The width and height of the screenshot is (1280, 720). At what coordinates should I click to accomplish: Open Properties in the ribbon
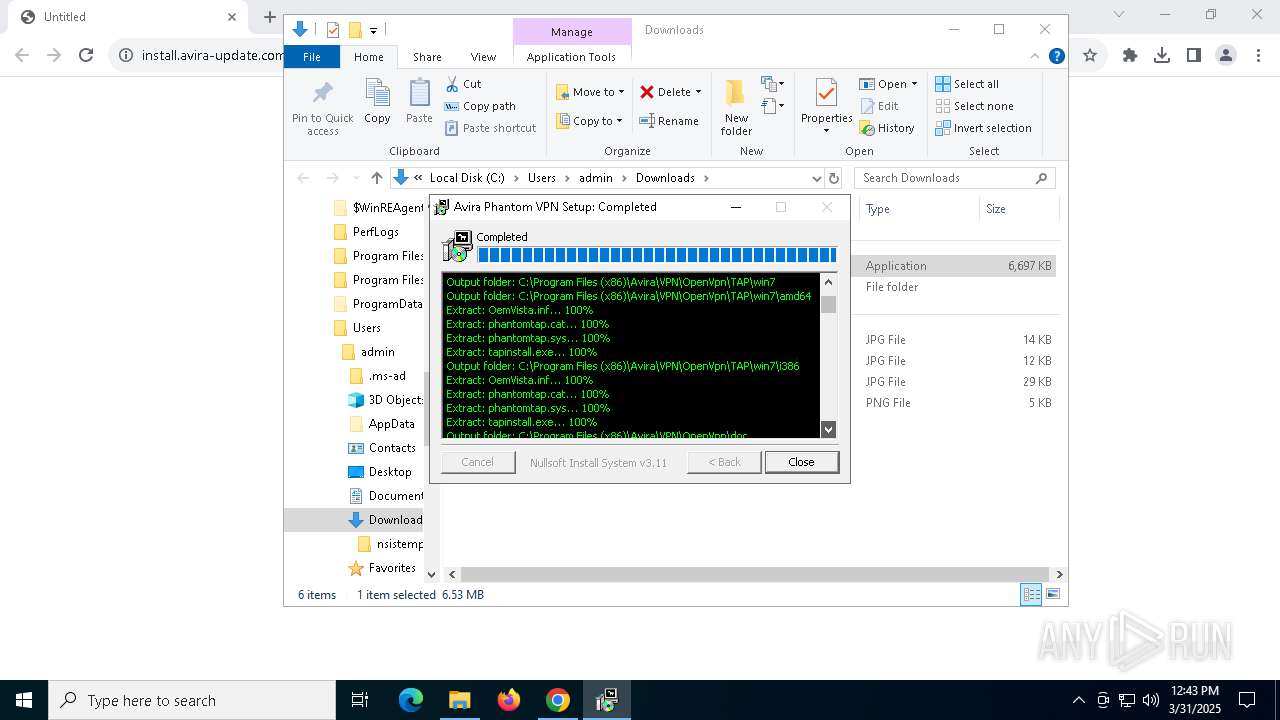click(826, 106)
